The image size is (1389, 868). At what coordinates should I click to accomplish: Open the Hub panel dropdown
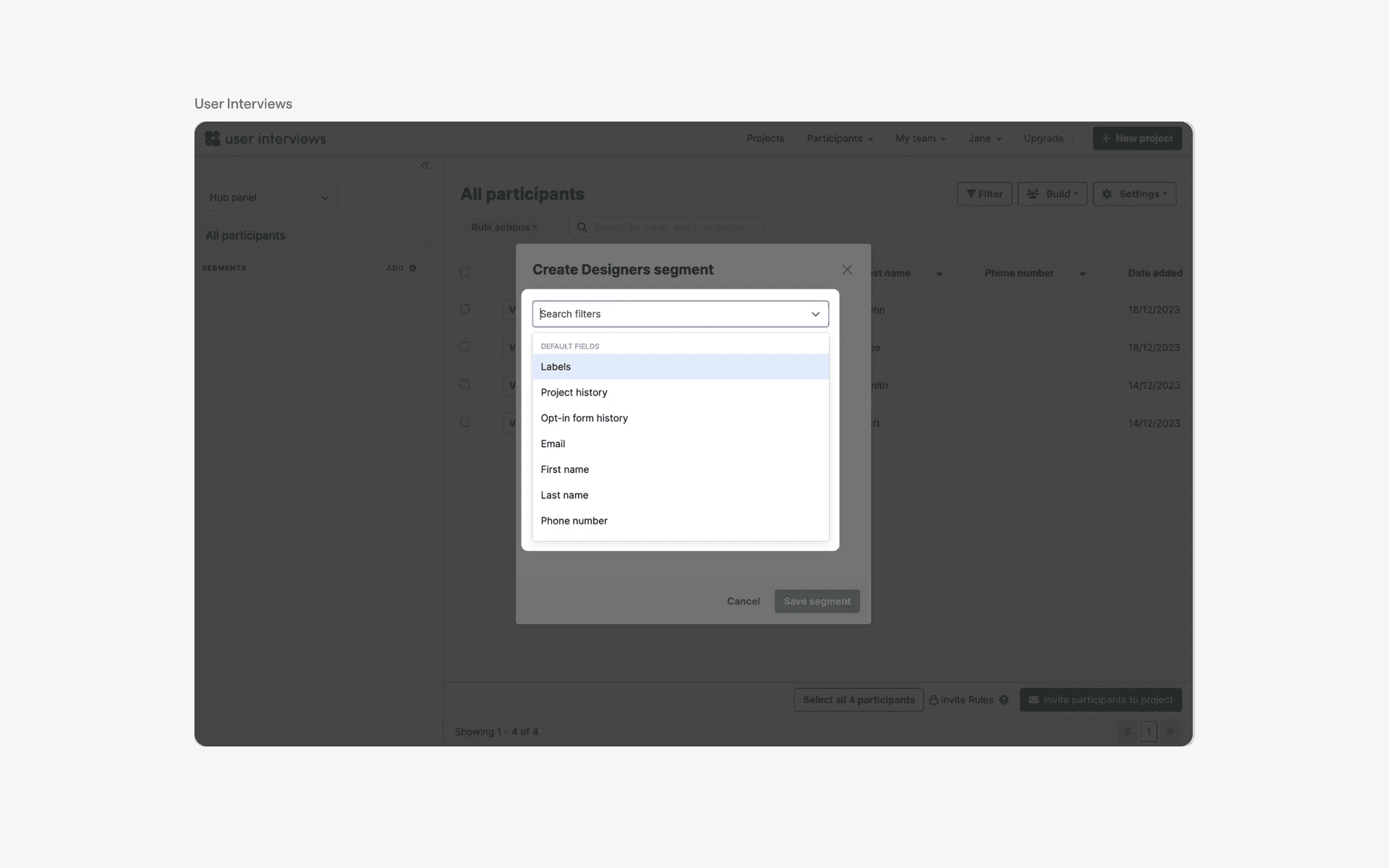[x=269, y=197]
